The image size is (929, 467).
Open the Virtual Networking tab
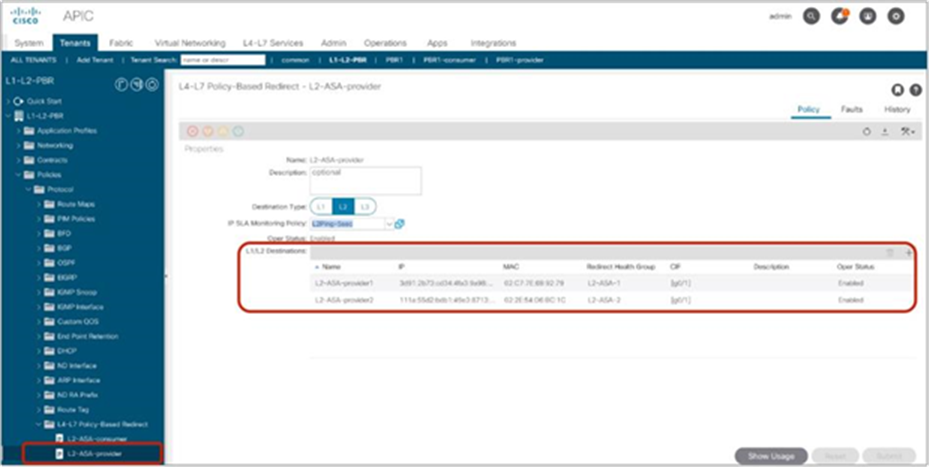[x=190, y=43]
